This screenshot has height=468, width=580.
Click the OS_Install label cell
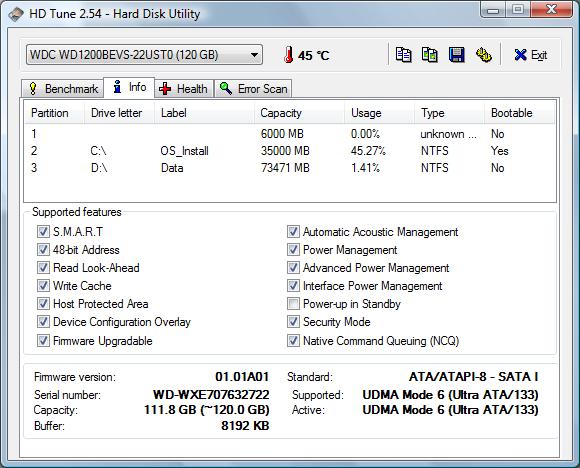[x=184, y=151]
